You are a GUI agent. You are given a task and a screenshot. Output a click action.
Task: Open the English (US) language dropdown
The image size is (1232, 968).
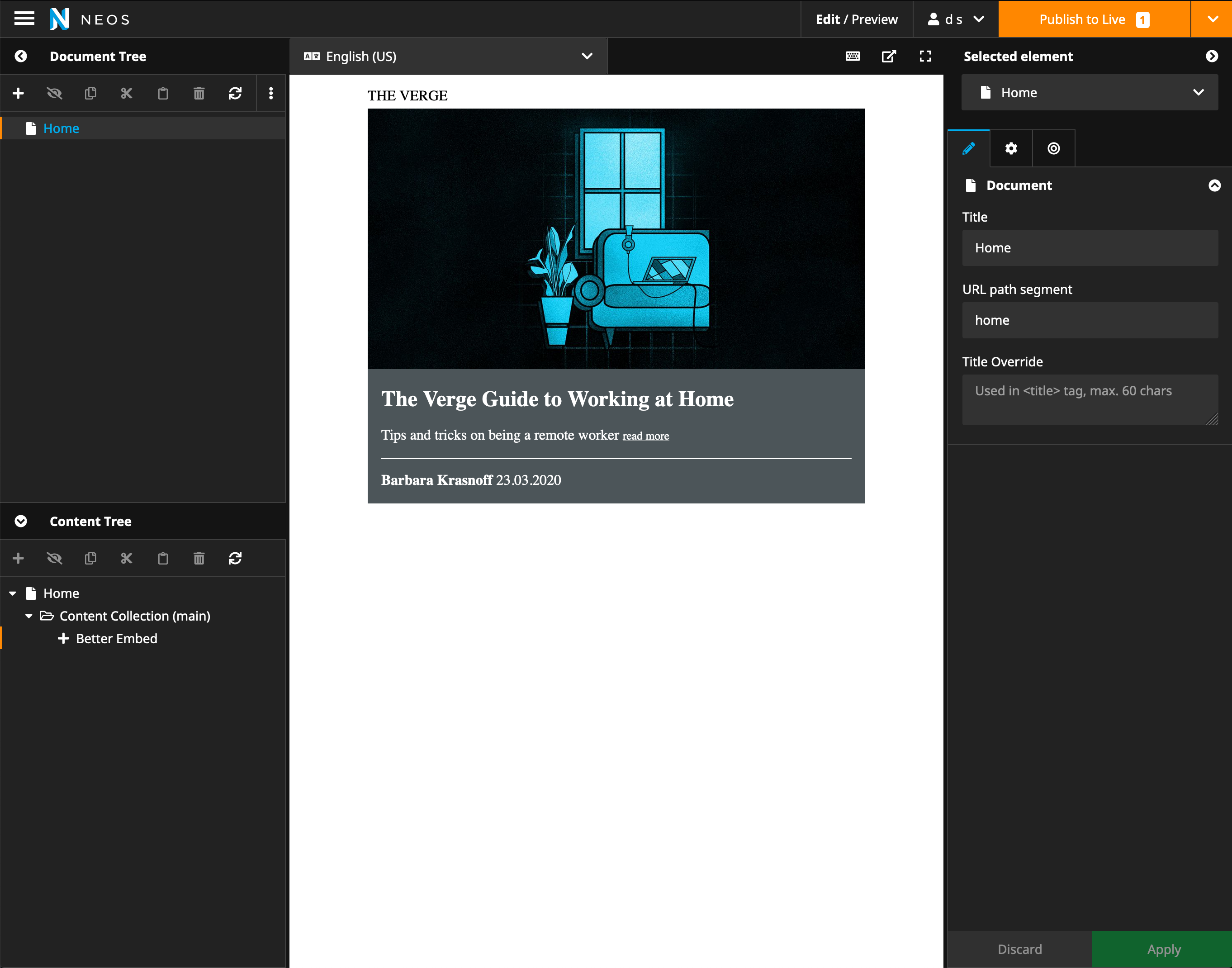[448, 56]
